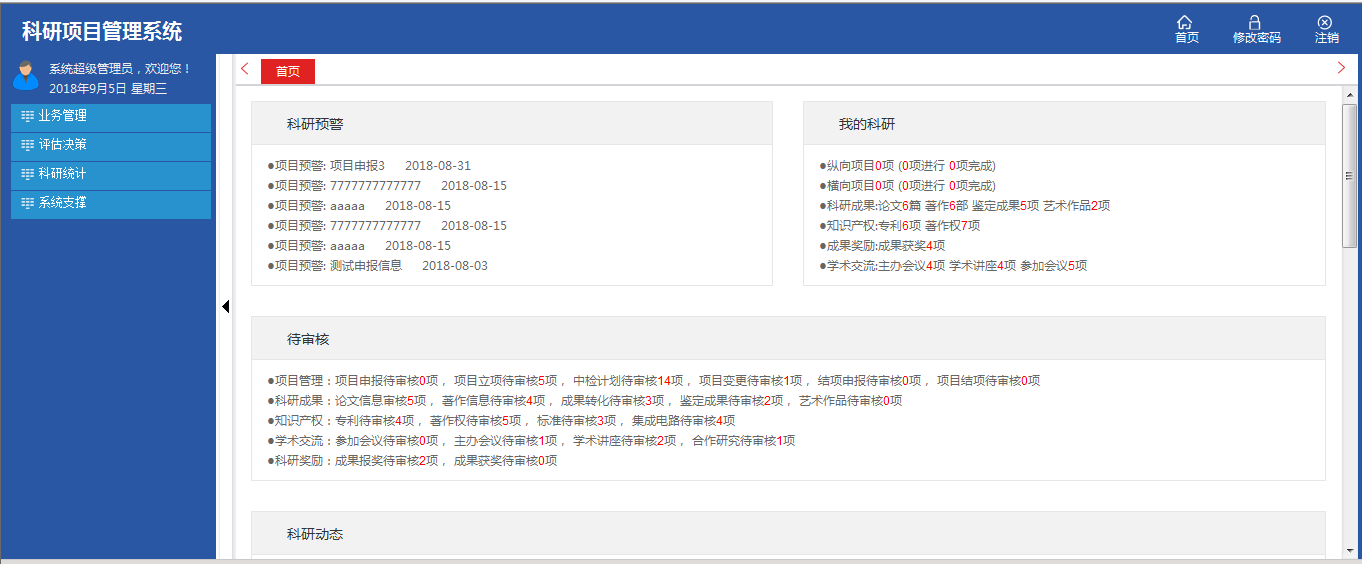Viewport: 1362px width, 564px height.
Task: Click 成果报奖待审核2项
Action: pos(386,461)
